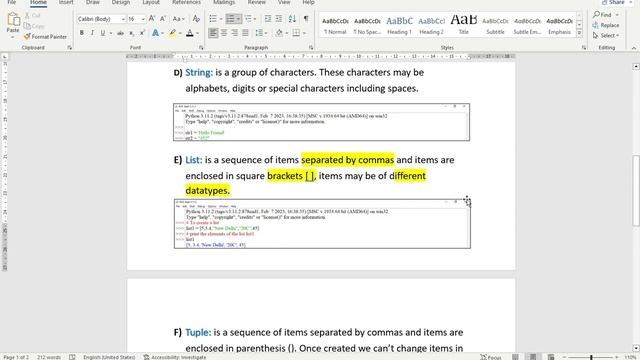
Task: Click the Text Effects icon
Action: tap(155, 33)
